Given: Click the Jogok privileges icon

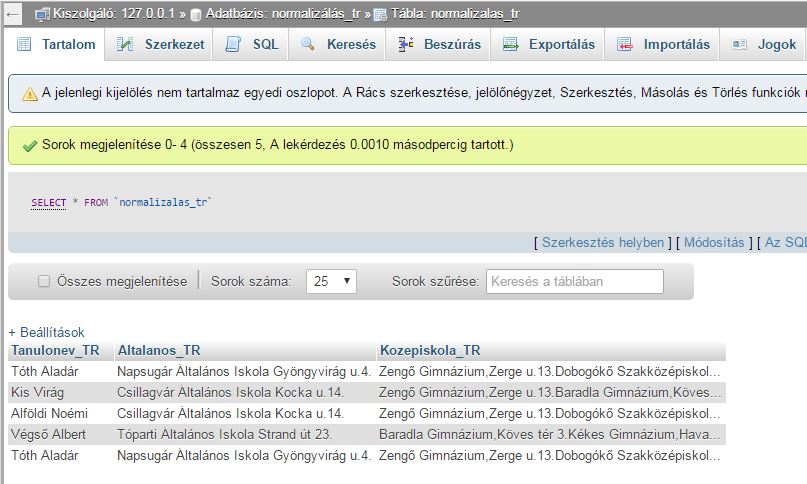Looking at the screenshot, I should pyautogui.click(x=740, y=45).
